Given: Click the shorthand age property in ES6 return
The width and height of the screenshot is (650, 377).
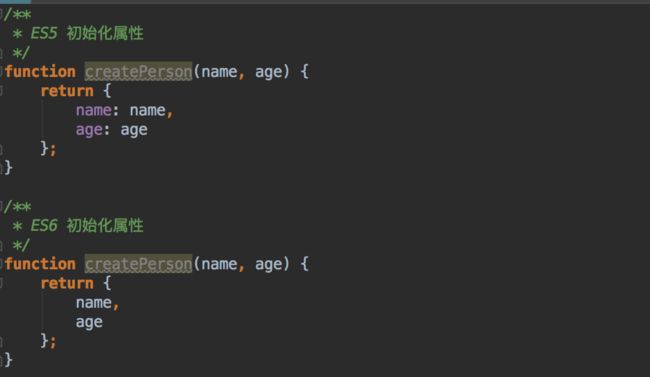Looking at the screenshot, I should [x=89, y=323].
